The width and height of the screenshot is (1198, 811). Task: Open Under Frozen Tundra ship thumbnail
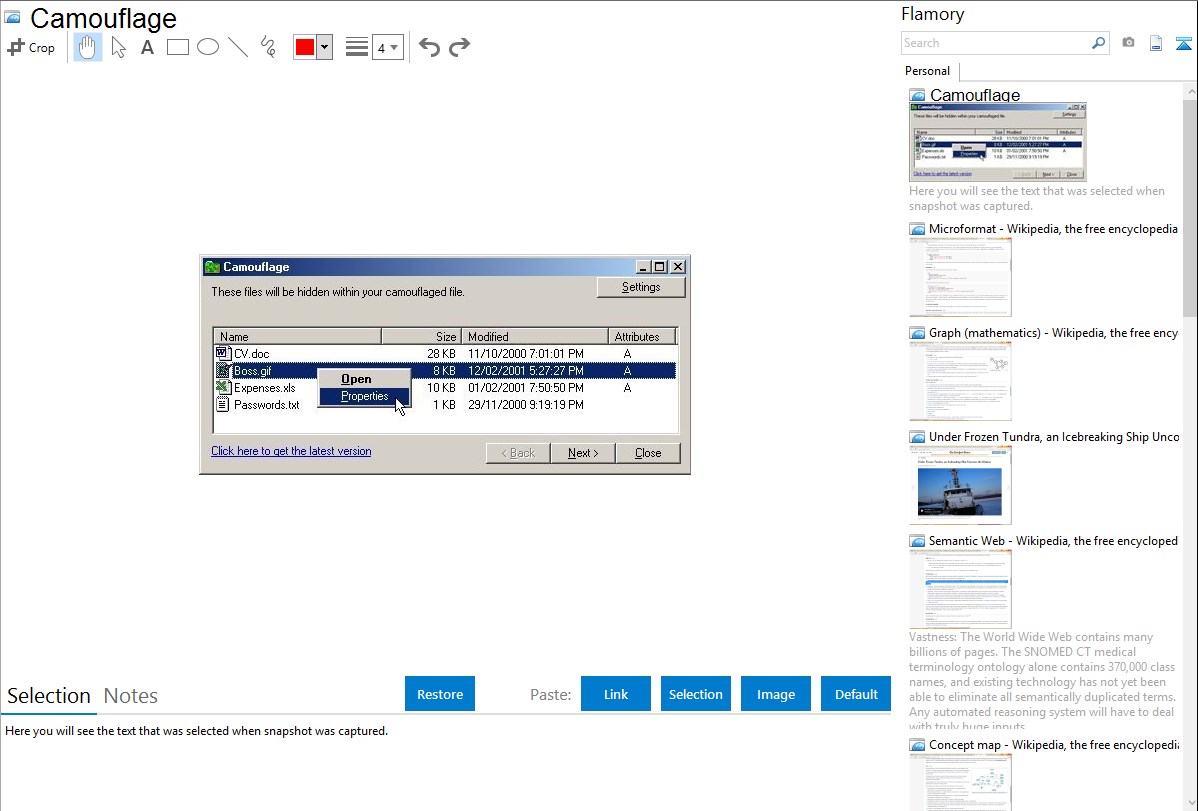click(x=960, y=485)
